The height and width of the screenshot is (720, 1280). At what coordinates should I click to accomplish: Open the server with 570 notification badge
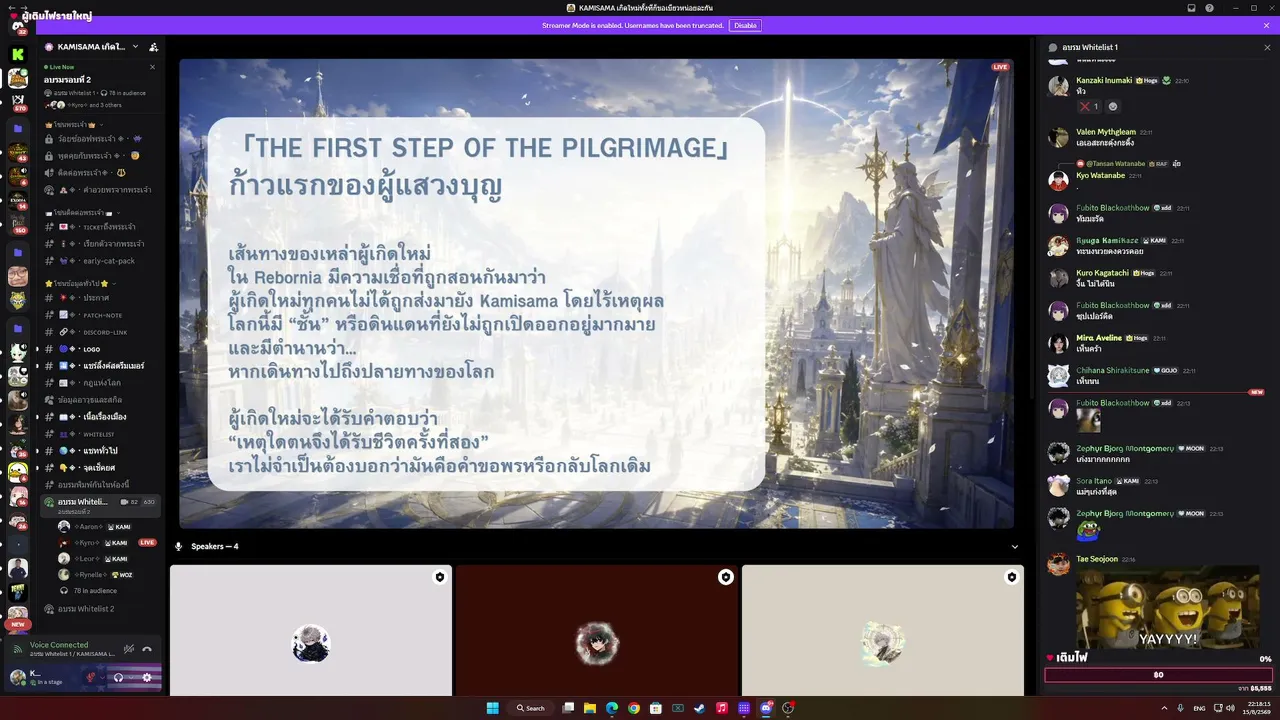(17, 103)
